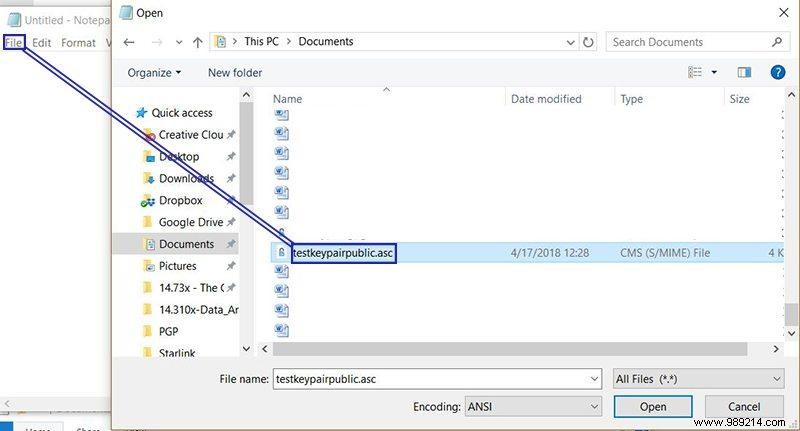This screenshot has height=431, width=800.
Task: Select the 14.310x-Data folder in sidebar
Action: point(198,310)
